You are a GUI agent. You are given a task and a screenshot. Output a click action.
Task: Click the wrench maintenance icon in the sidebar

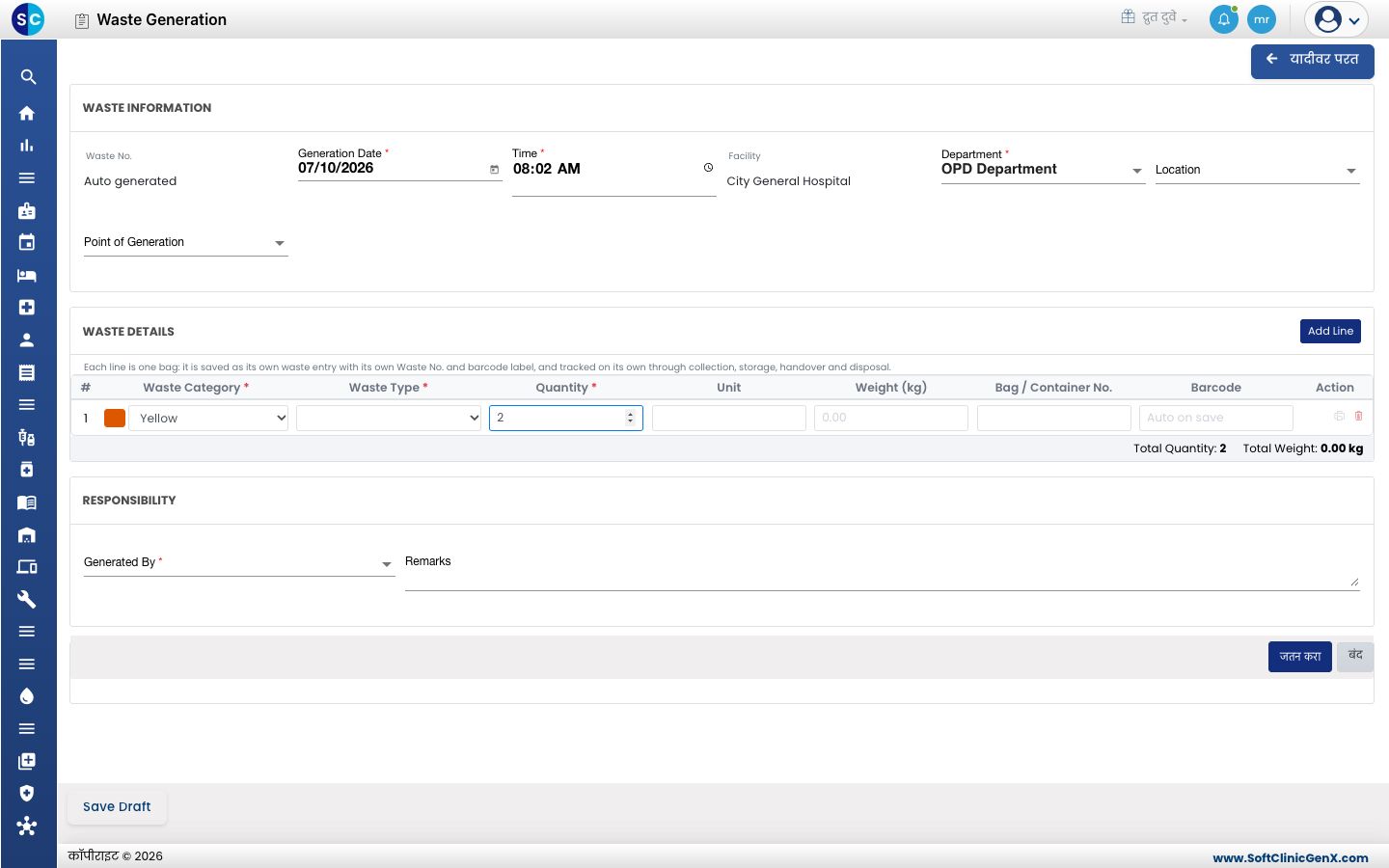pos(27,599)
